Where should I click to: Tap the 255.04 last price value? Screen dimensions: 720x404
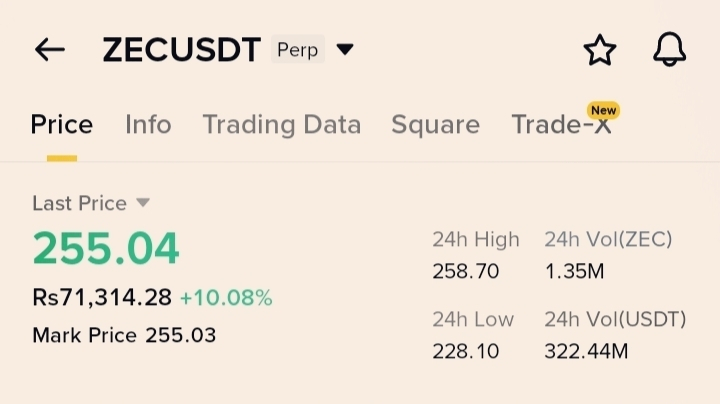click(106, 248)
